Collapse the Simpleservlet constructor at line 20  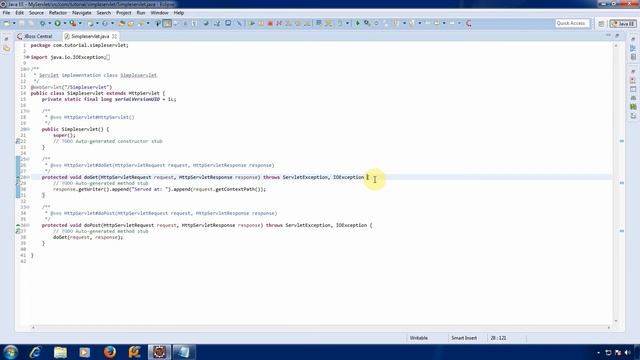(28, 129)
